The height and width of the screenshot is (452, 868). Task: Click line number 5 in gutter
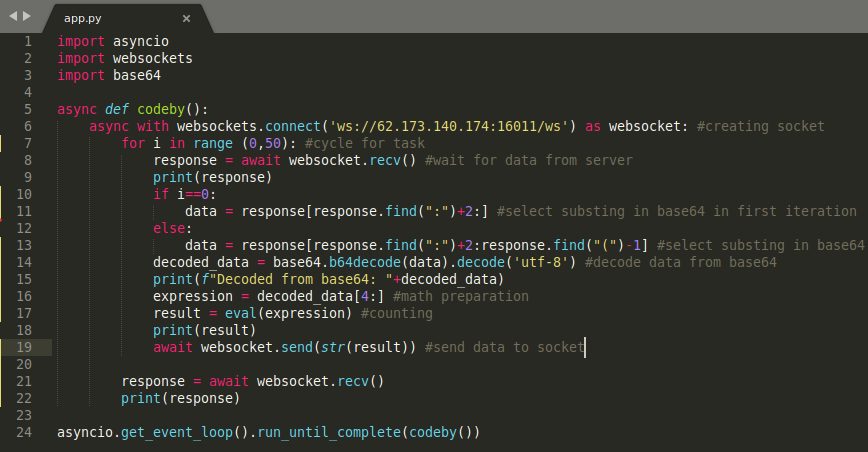pyautogui.click(x=28, y=110)
